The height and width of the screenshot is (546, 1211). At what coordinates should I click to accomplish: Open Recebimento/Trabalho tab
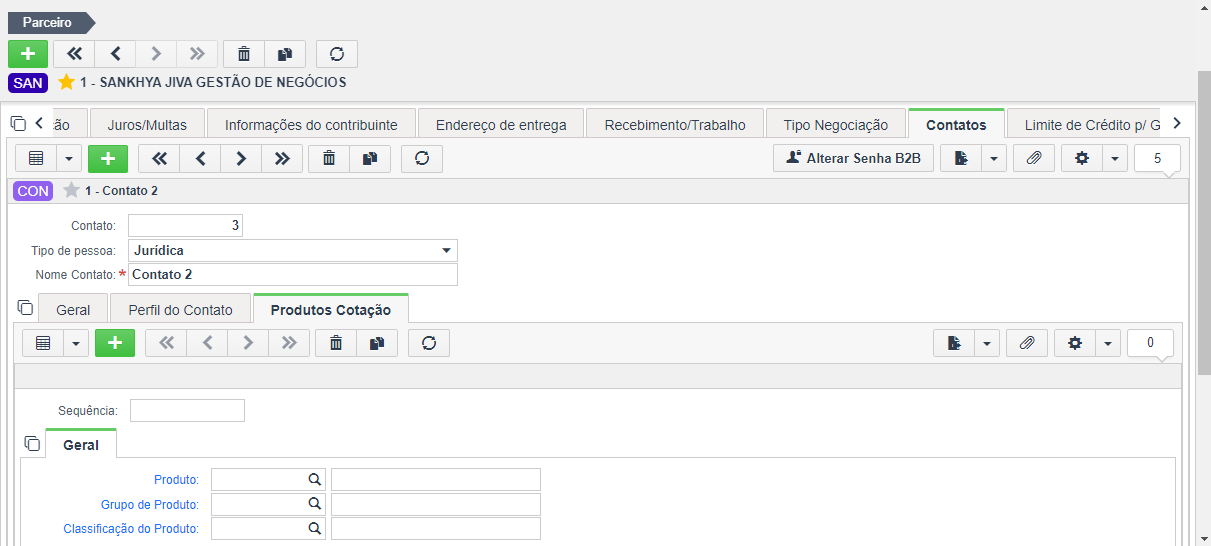coord(675,124)
